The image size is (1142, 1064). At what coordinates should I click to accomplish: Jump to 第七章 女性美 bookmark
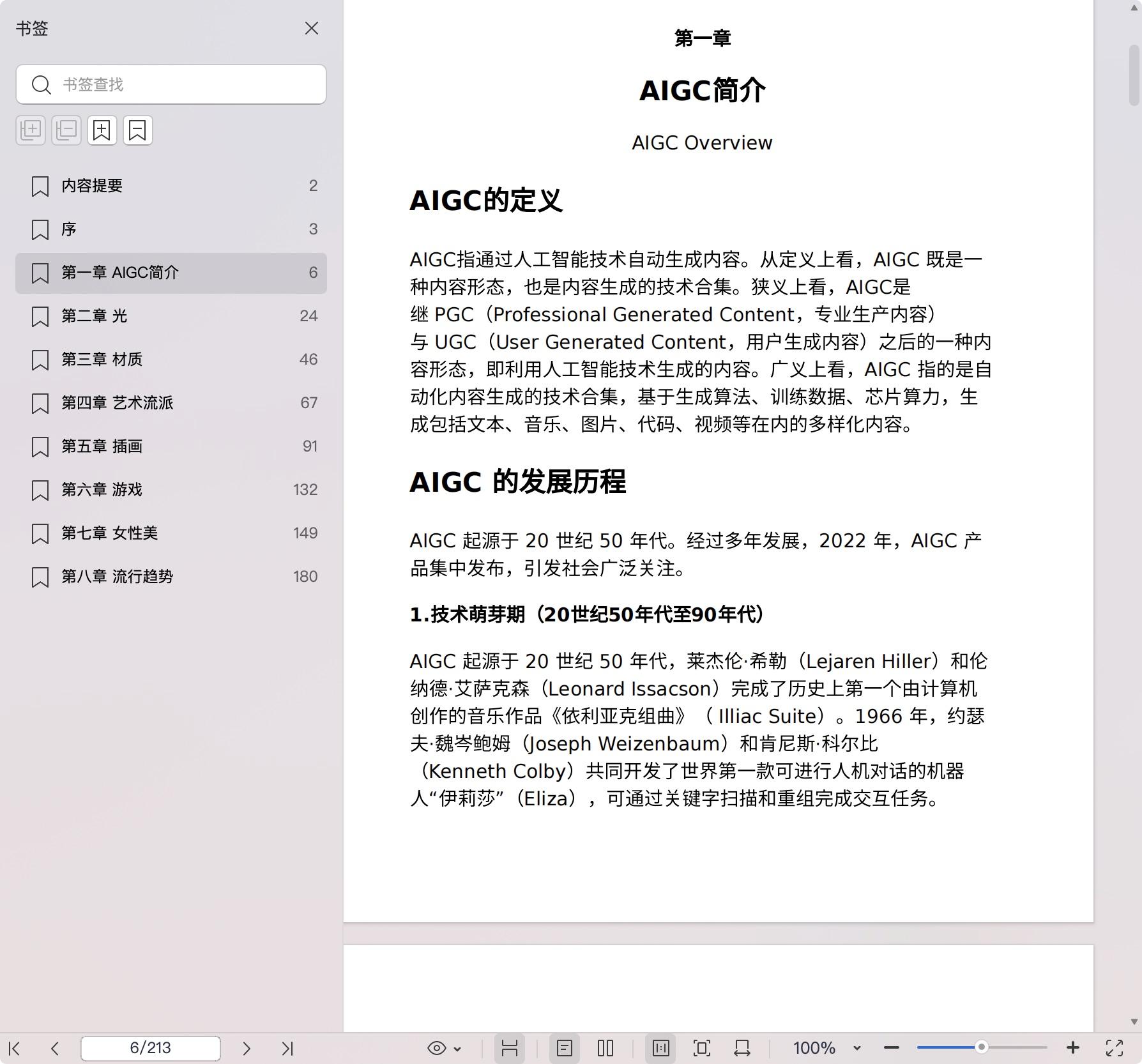tap(171, 533)
